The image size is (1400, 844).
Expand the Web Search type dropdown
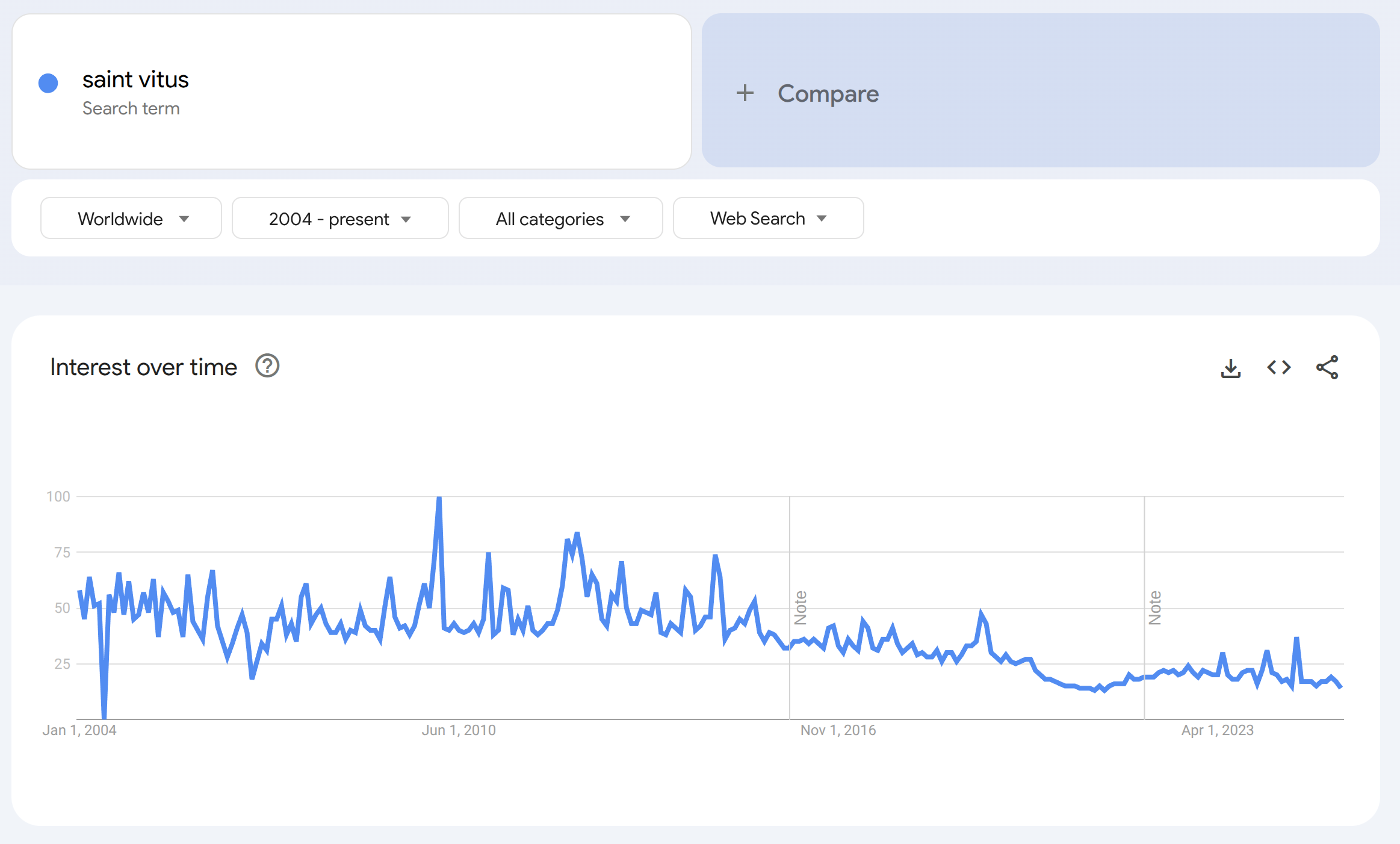769,219
